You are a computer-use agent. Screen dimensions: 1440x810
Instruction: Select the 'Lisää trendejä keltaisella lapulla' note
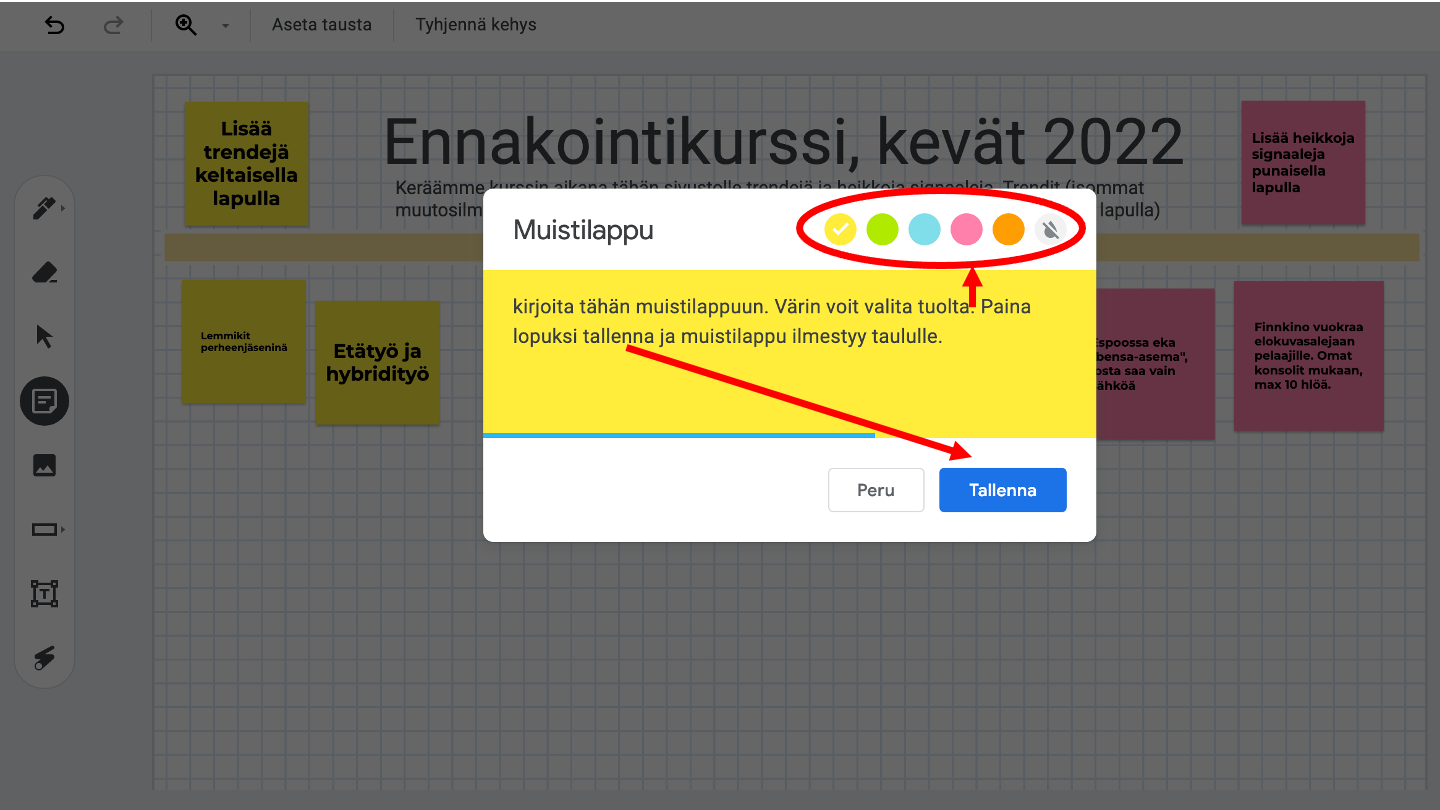(x=246, y=164)
